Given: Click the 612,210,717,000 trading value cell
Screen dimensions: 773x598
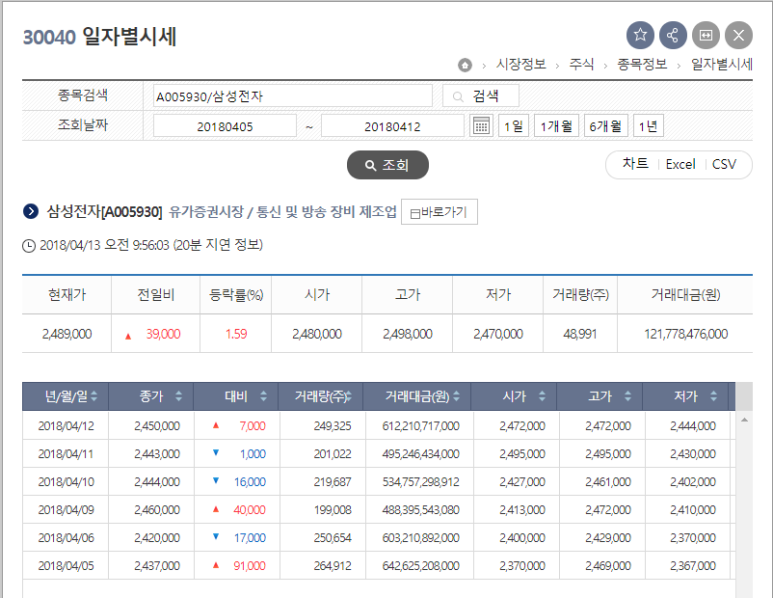Looking at the screenshot, I should [x=421, y=426].
